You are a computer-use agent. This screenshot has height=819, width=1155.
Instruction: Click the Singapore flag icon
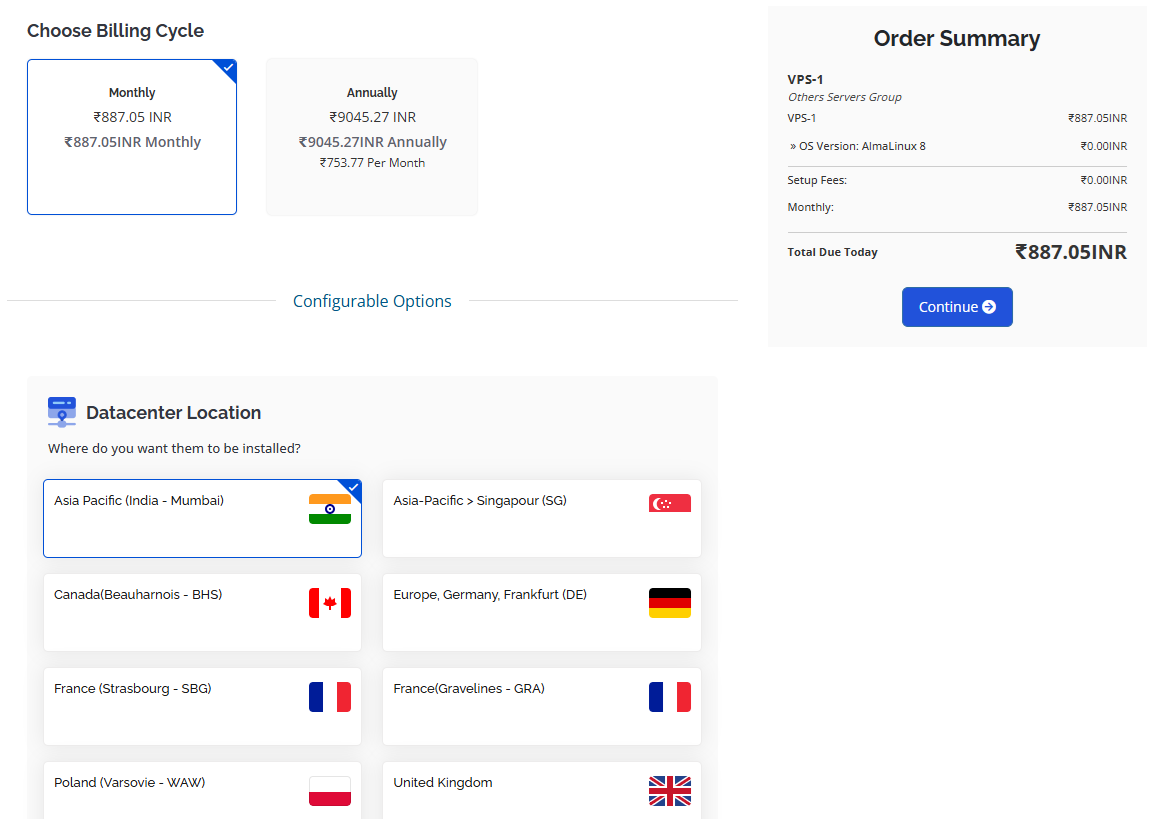tap(669, 503)
